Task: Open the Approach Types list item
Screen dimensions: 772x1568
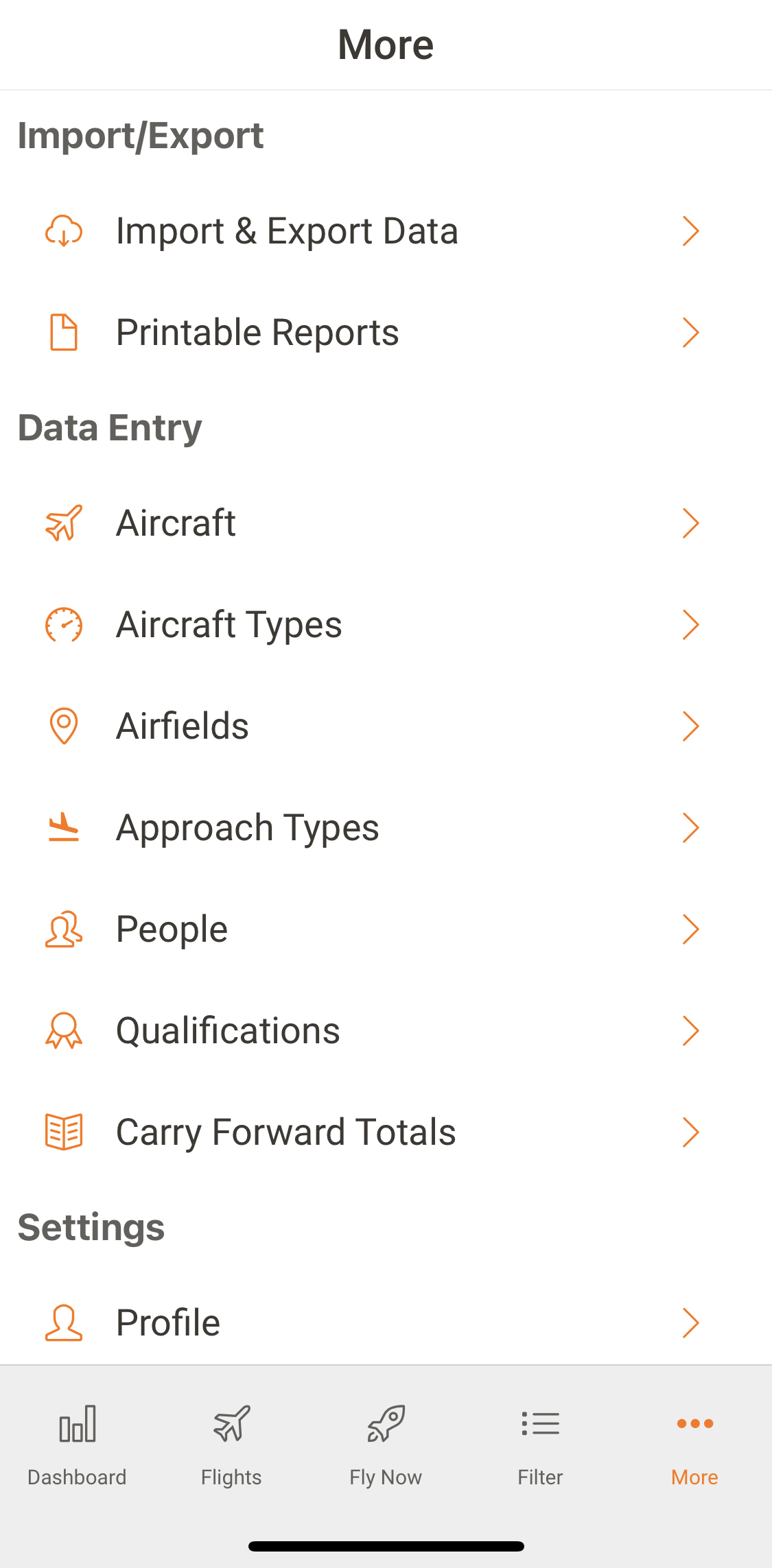Action: pos(247,828)
